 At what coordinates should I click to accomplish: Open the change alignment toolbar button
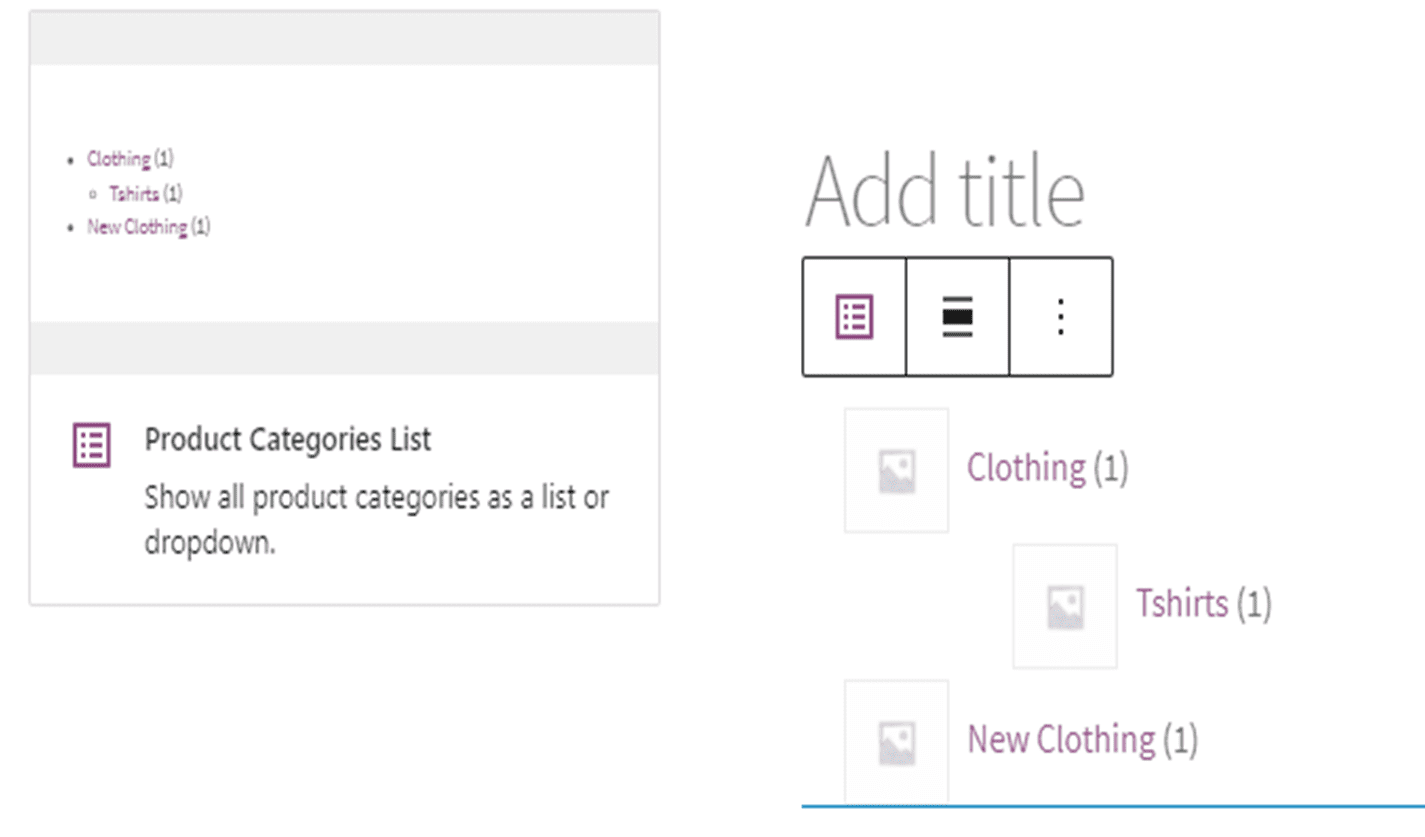coord(958,317)
